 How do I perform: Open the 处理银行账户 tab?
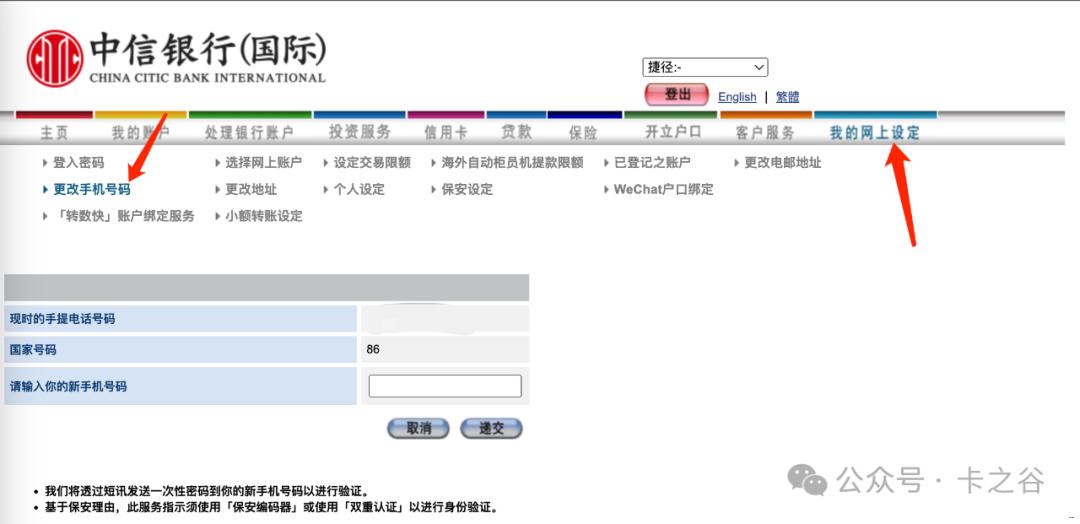pos(249,133)
